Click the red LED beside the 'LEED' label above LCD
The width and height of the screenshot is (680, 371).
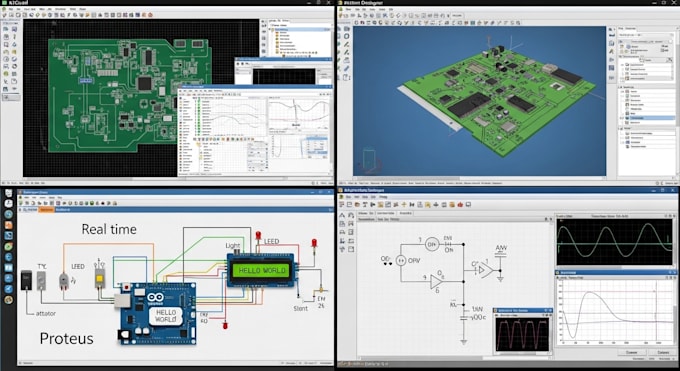pos(258,236)
